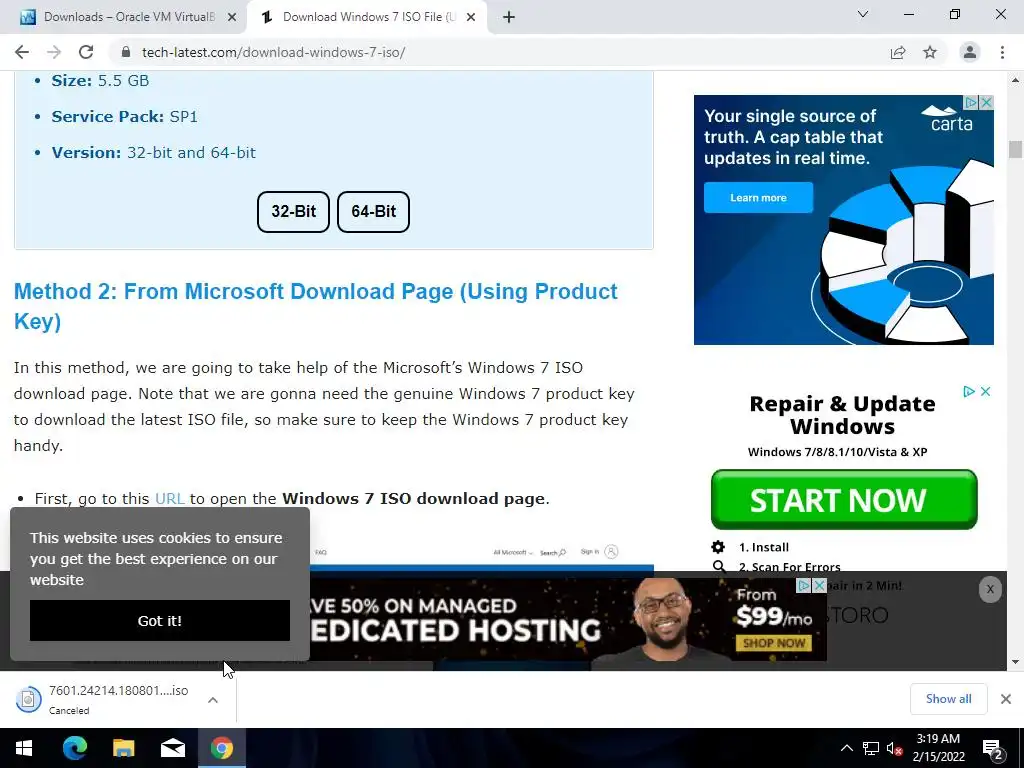Click the Version: 32-bit and 64-bit text
This screenshot has height=768, width=1024.
153,152
